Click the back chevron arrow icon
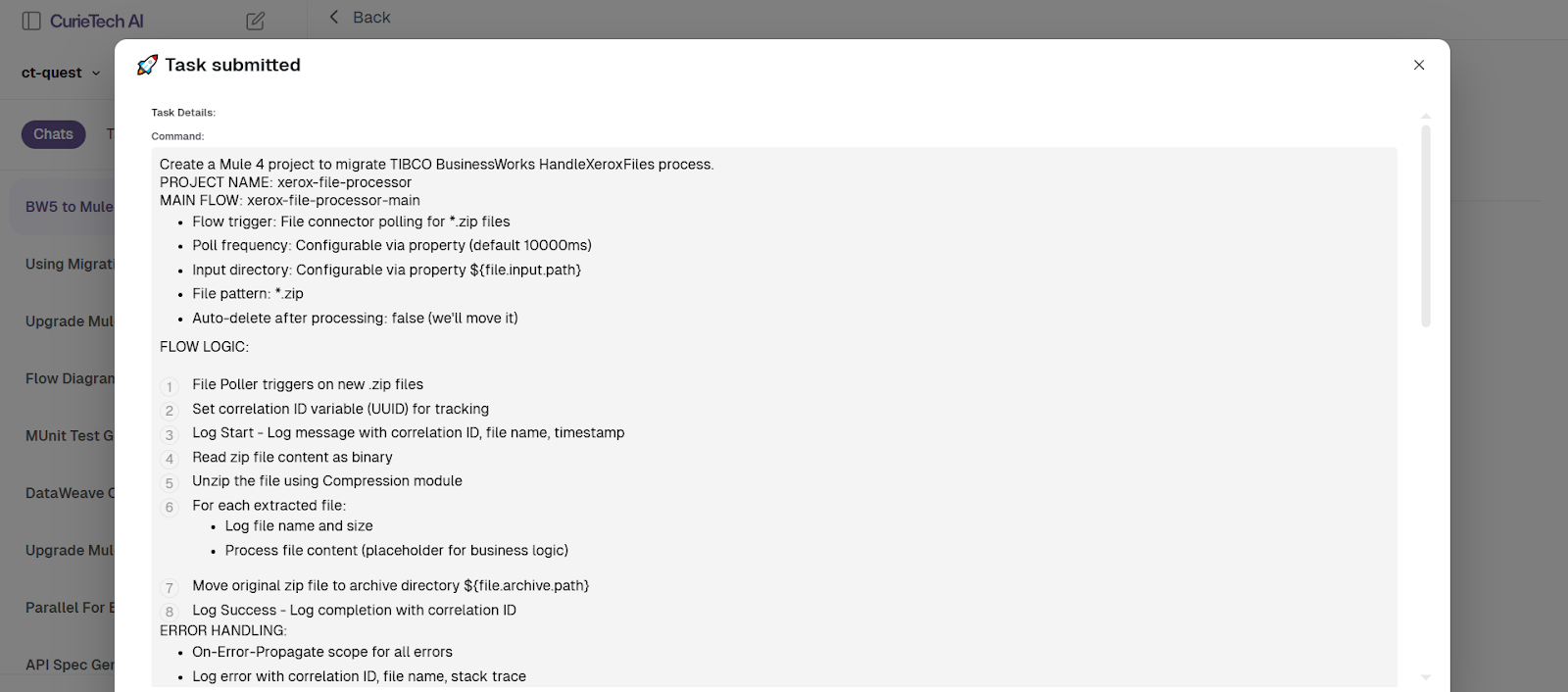Screen dimensions: 1568x692 point(333,17)
